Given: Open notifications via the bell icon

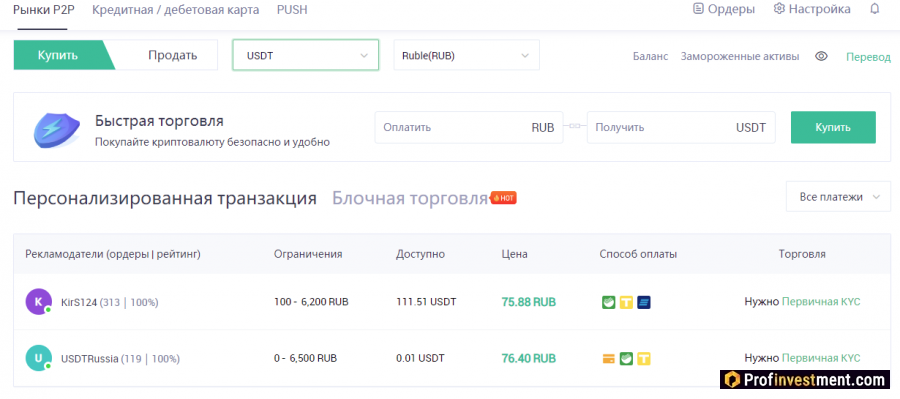Looking at the screenshot, I should [x=875, y=9].
